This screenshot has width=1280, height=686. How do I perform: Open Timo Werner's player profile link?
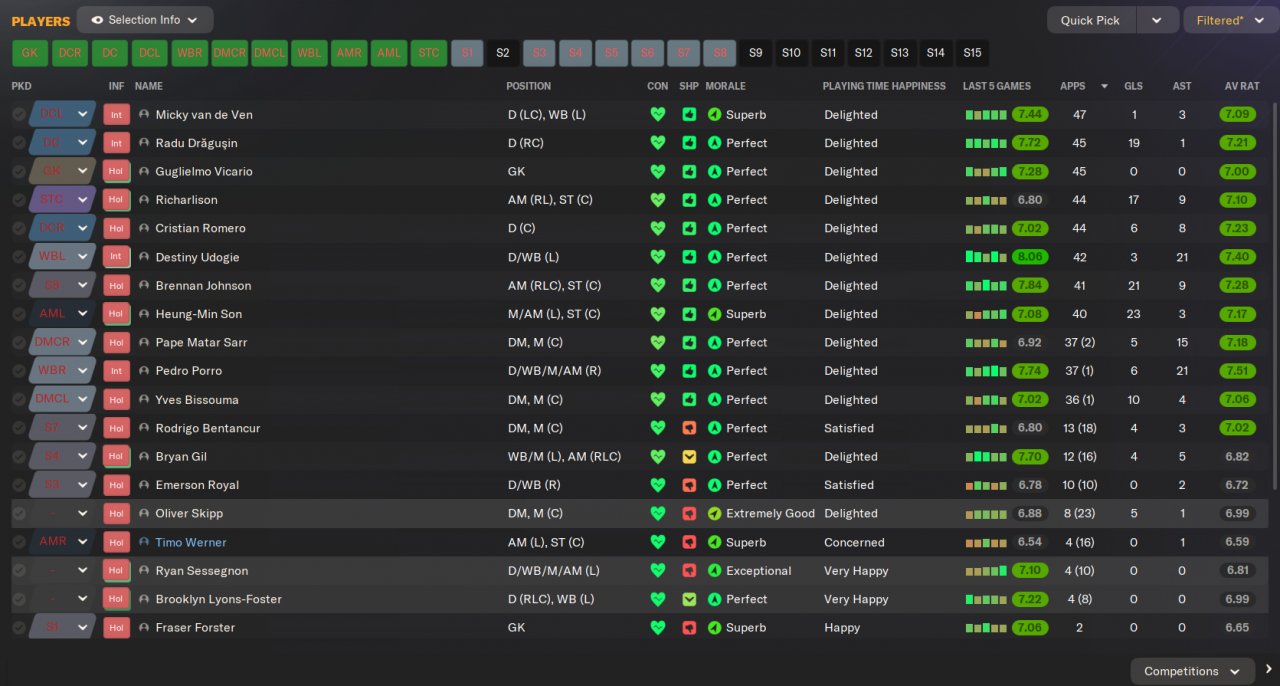[191, 542]
